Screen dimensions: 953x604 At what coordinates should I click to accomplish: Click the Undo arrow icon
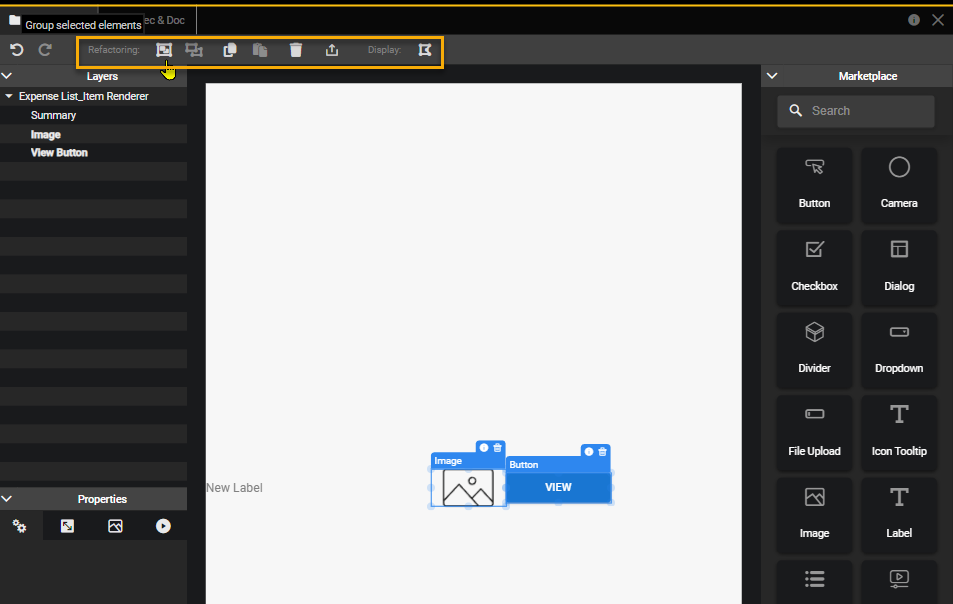17,50
